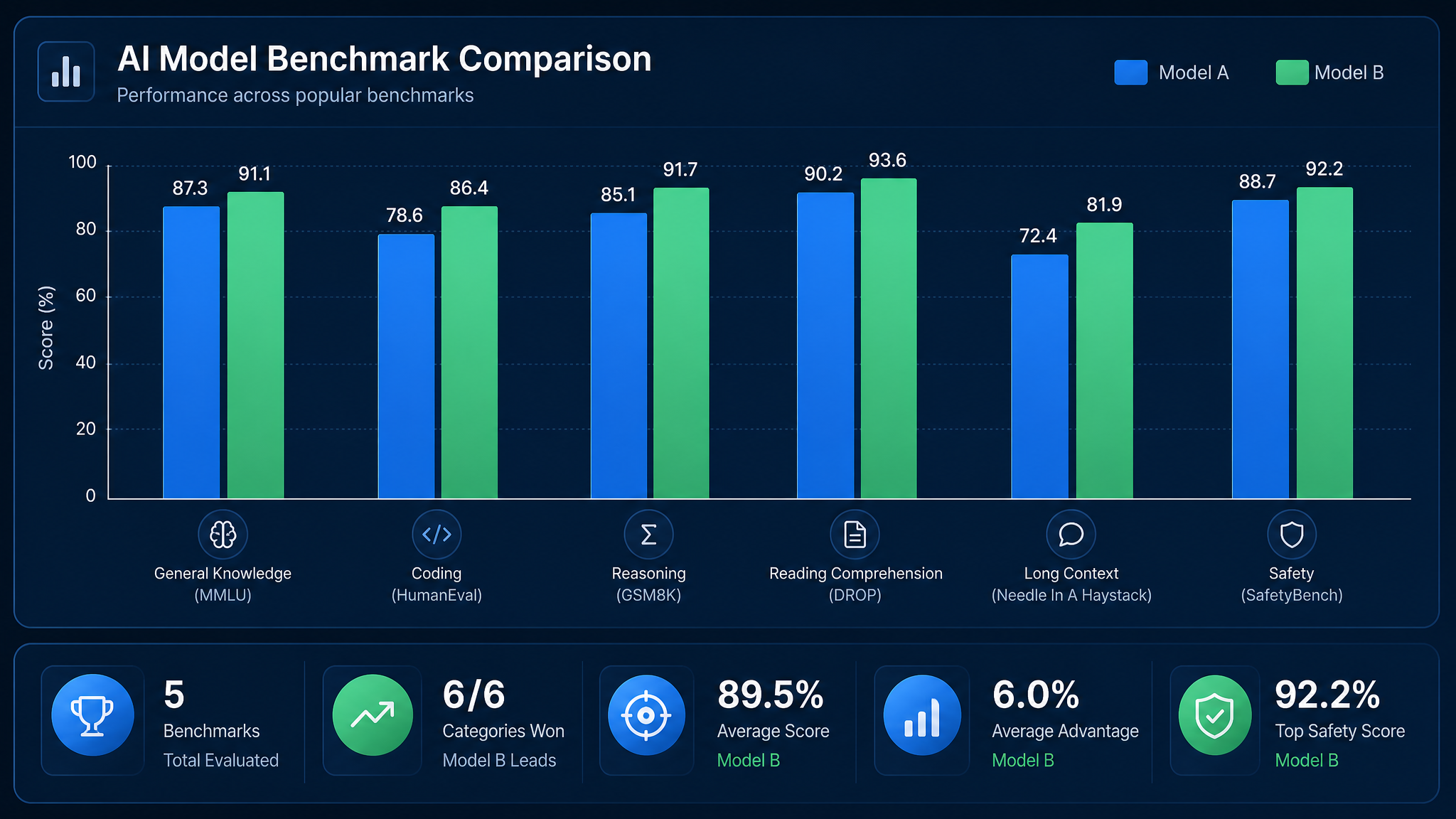Image resolution: width=1456 pixels, height=819 pixels.
Task: Click the value label 81.9
Action: click(x=1104, y=205)
